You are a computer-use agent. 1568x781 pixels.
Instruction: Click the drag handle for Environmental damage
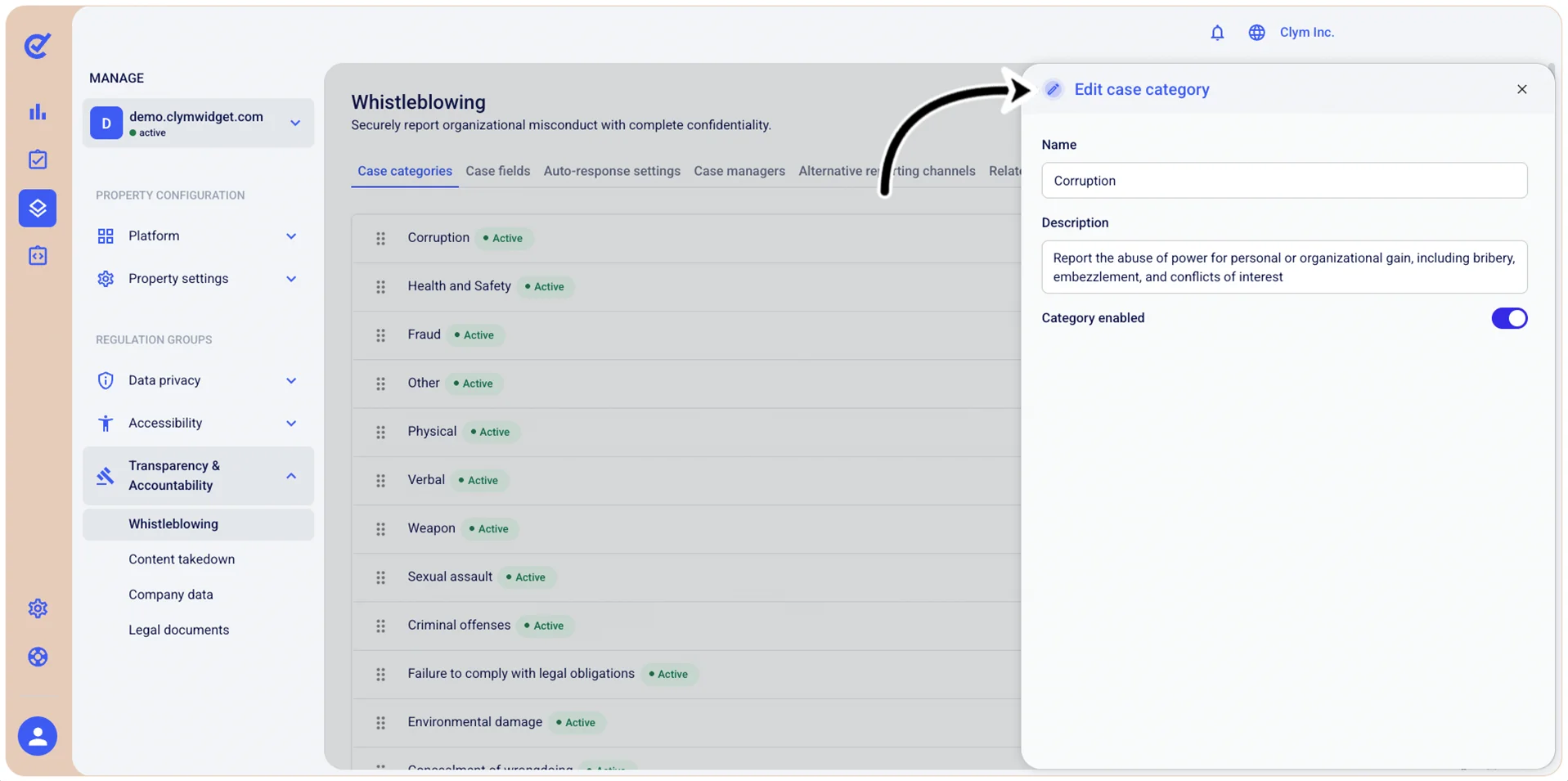380,723
